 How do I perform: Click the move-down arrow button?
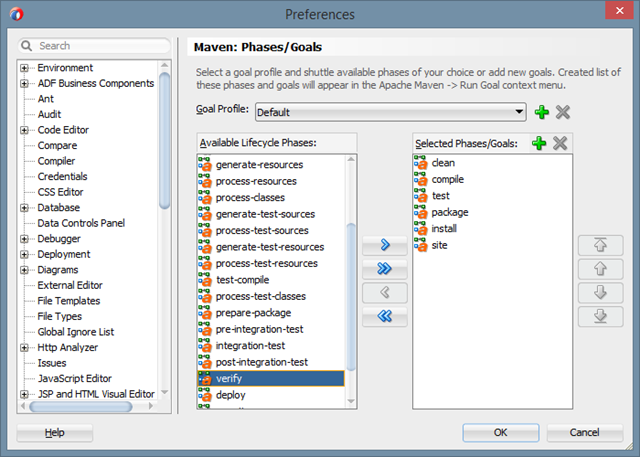(600, 293)
